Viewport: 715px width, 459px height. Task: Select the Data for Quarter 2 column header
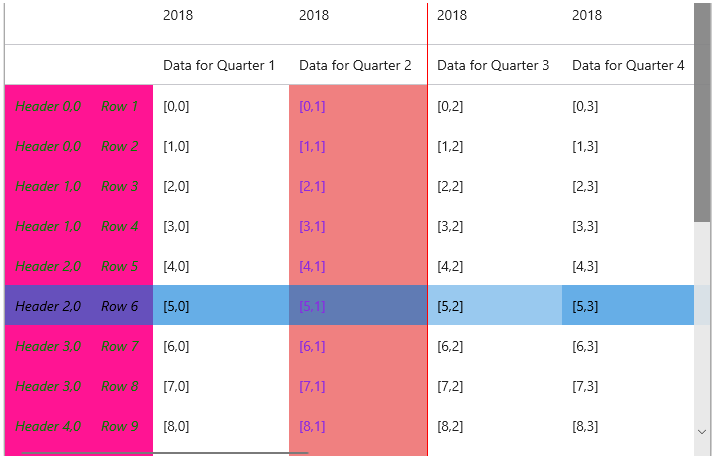click(x=355, y=66)
